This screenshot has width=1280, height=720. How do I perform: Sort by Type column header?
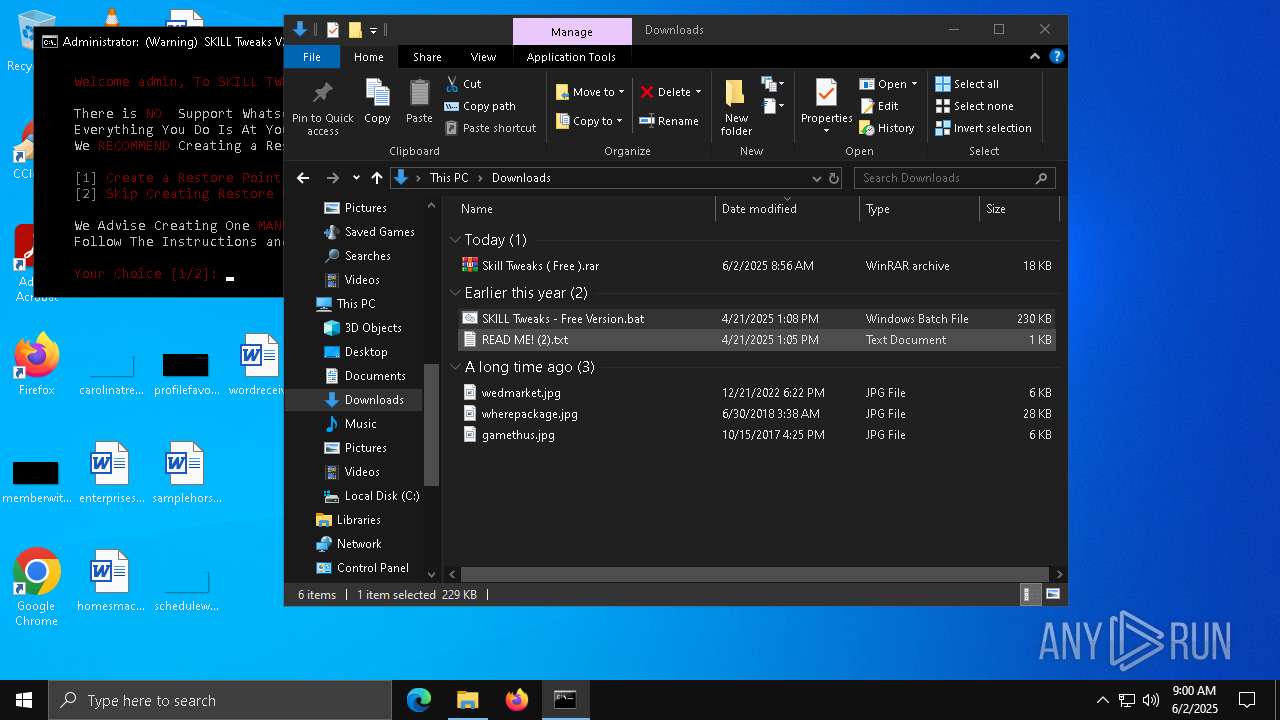919,209
